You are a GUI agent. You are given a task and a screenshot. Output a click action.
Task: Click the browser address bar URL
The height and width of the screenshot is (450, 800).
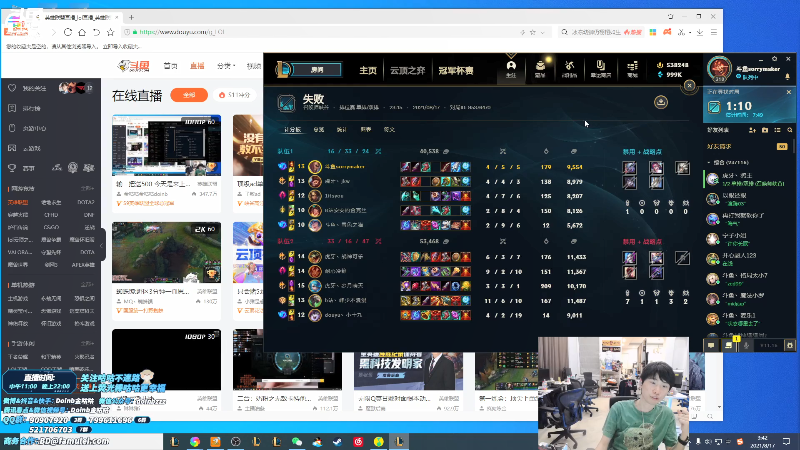tap(182, 32)
